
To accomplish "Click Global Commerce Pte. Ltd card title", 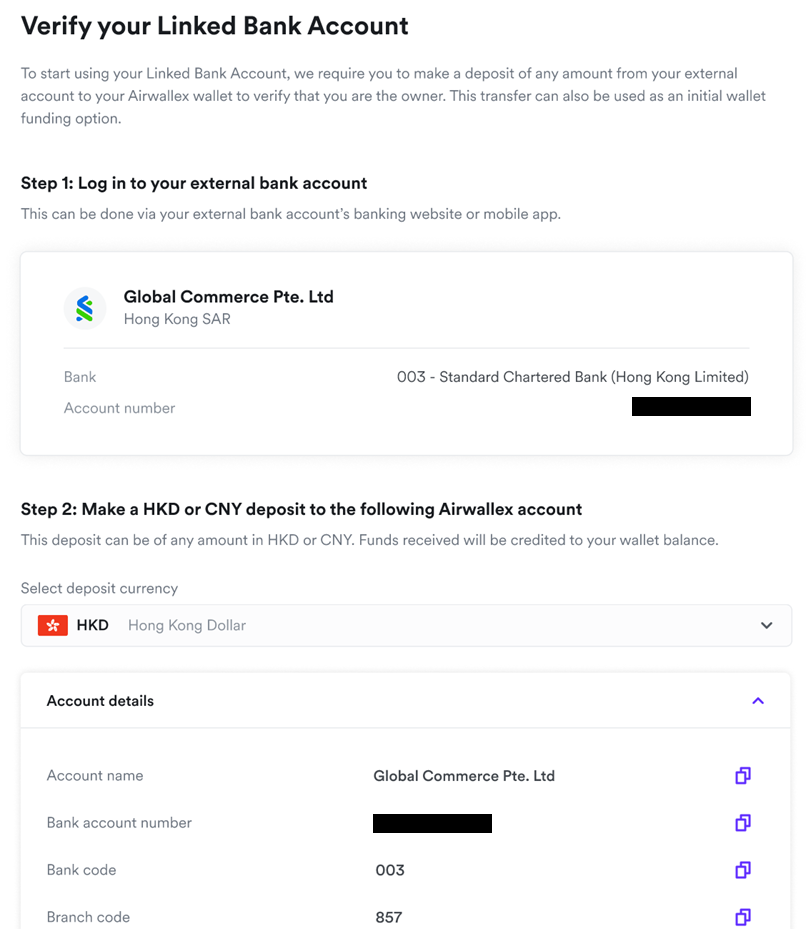I will tap(228, 297).
